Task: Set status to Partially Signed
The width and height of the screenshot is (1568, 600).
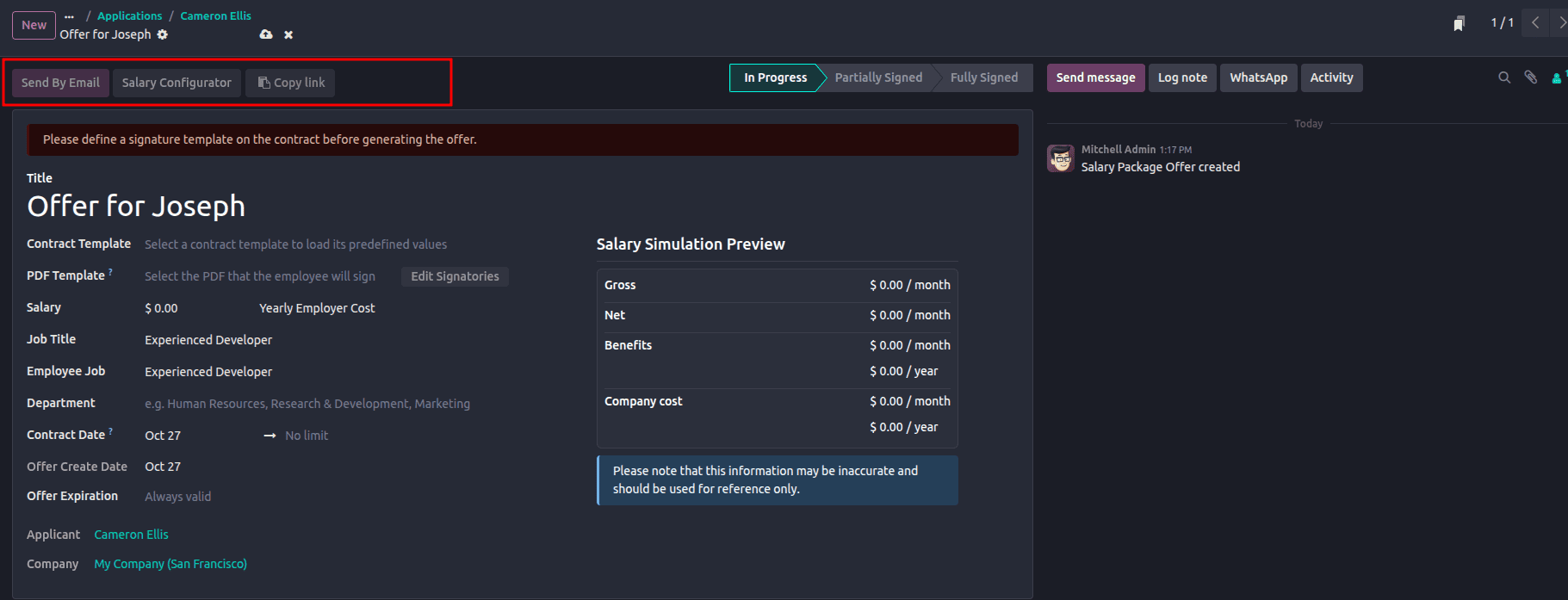Action: (x=878, y=77)
